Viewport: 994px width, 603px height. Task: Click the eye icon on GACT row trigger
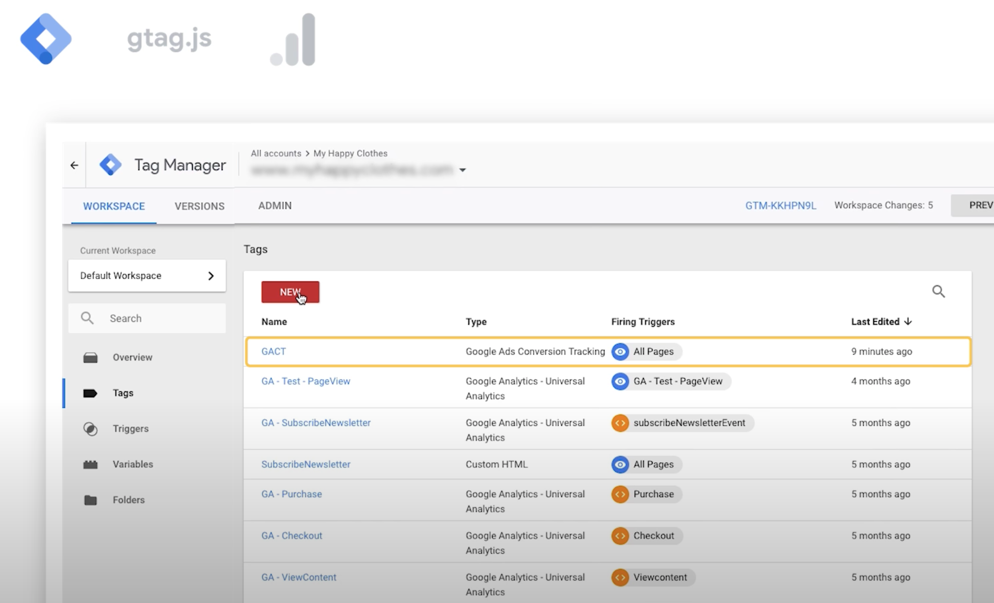(620, 351)
